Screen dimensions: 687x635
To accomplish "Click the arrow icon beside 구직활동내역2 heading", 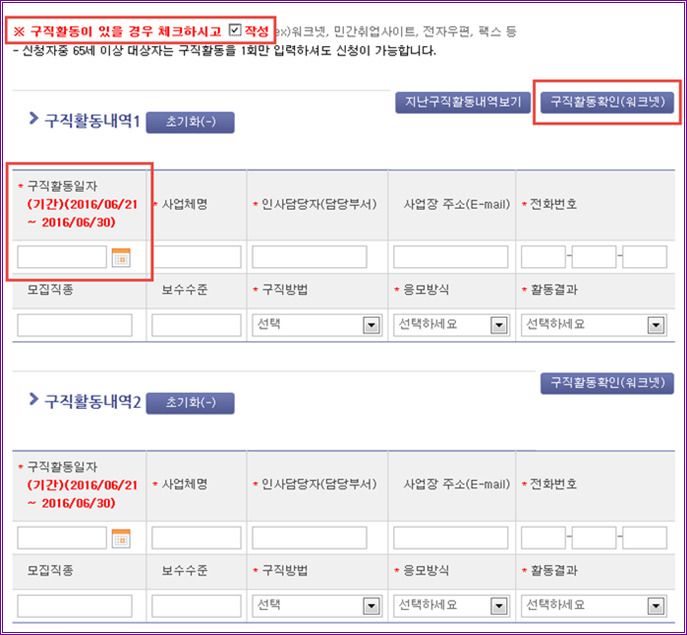I will click(x=33, y=399).
